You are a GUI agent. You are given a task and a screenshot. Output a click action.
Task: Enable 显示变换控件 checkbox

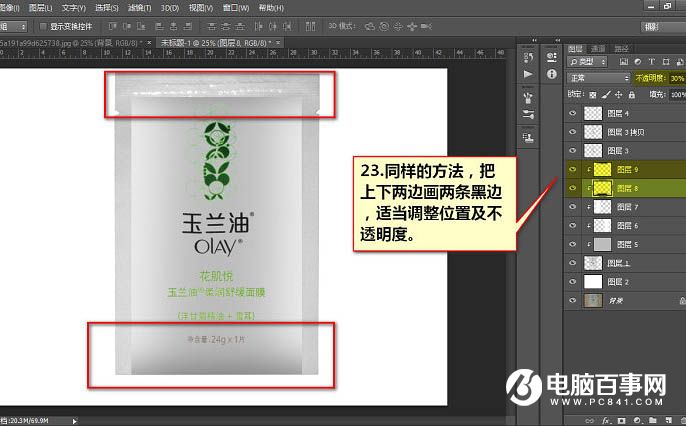click(x=43, y=27)
